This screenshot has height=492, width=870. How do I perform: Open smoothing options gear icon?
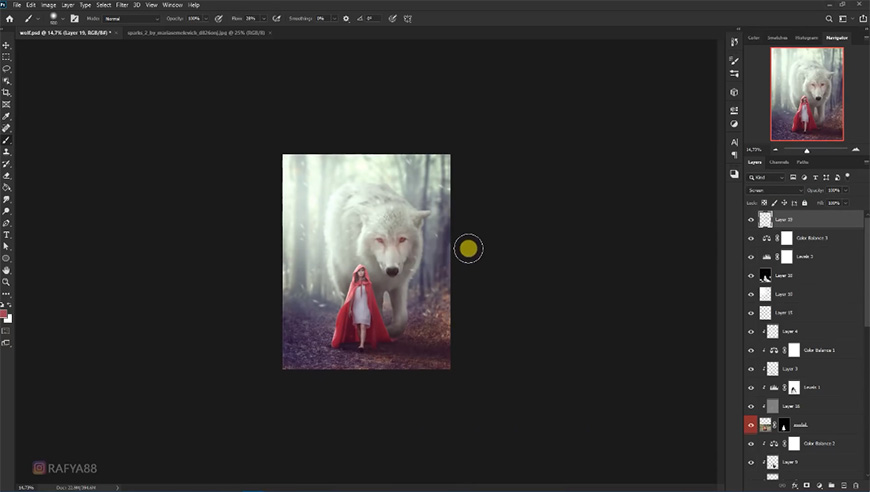tap(346, 18)
